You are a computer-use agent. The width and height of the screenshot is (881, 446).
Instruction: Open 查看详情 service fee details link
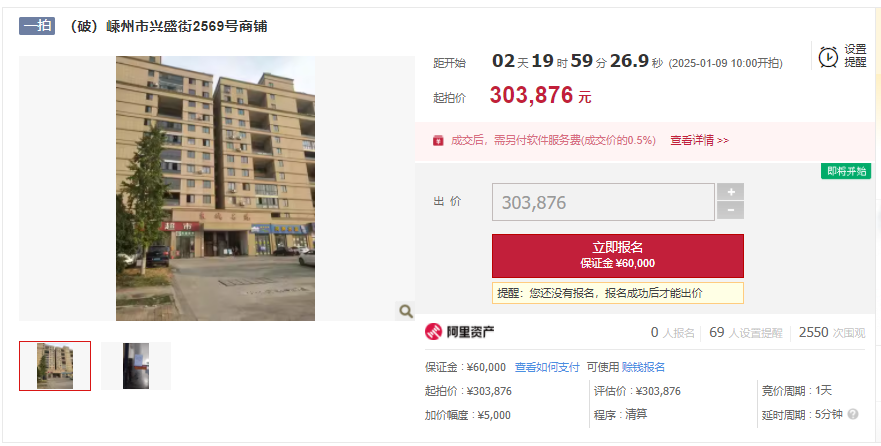[699, 140]
